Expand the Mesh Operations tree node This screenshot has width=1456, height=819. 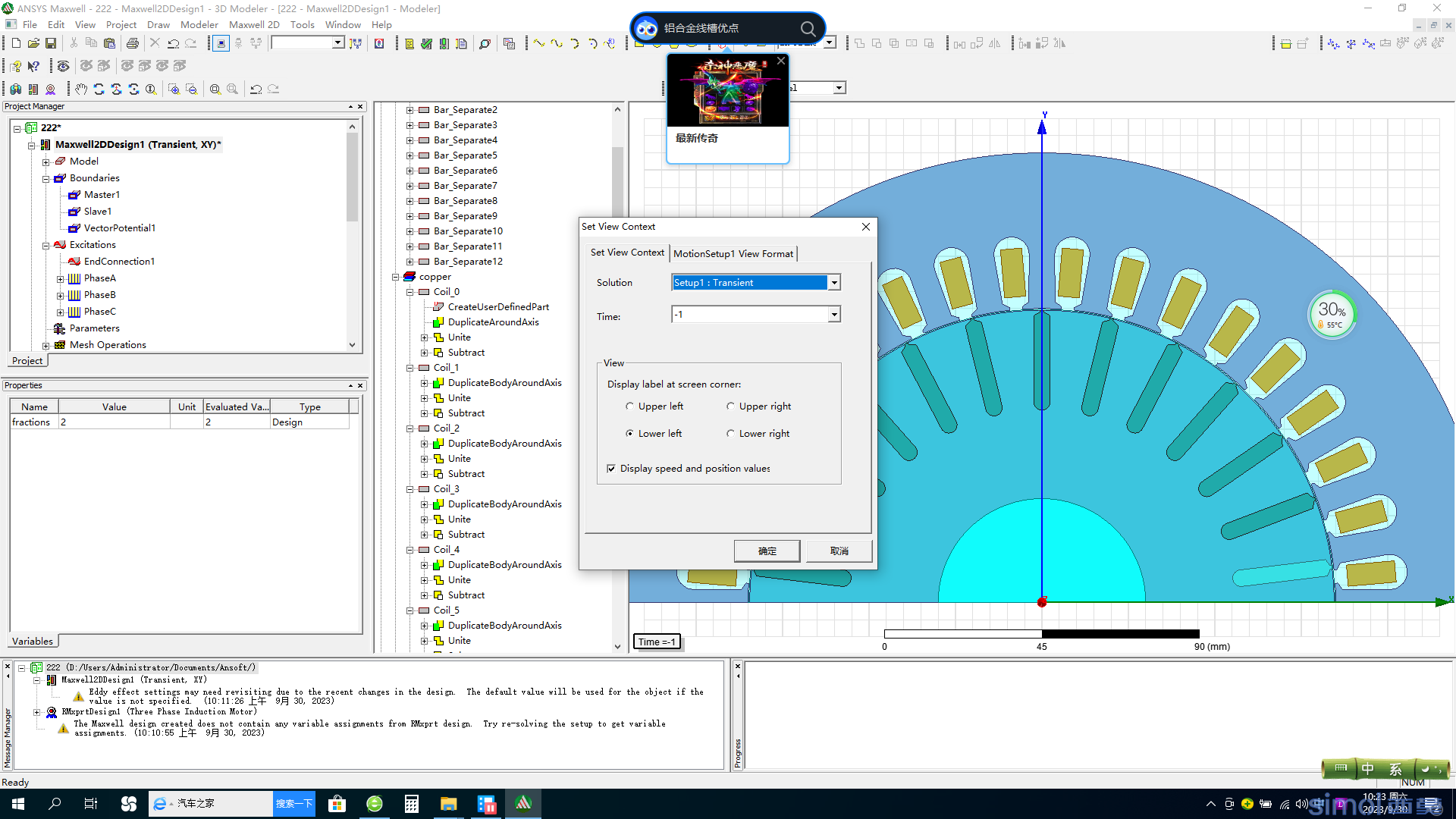tap(46, 346)
